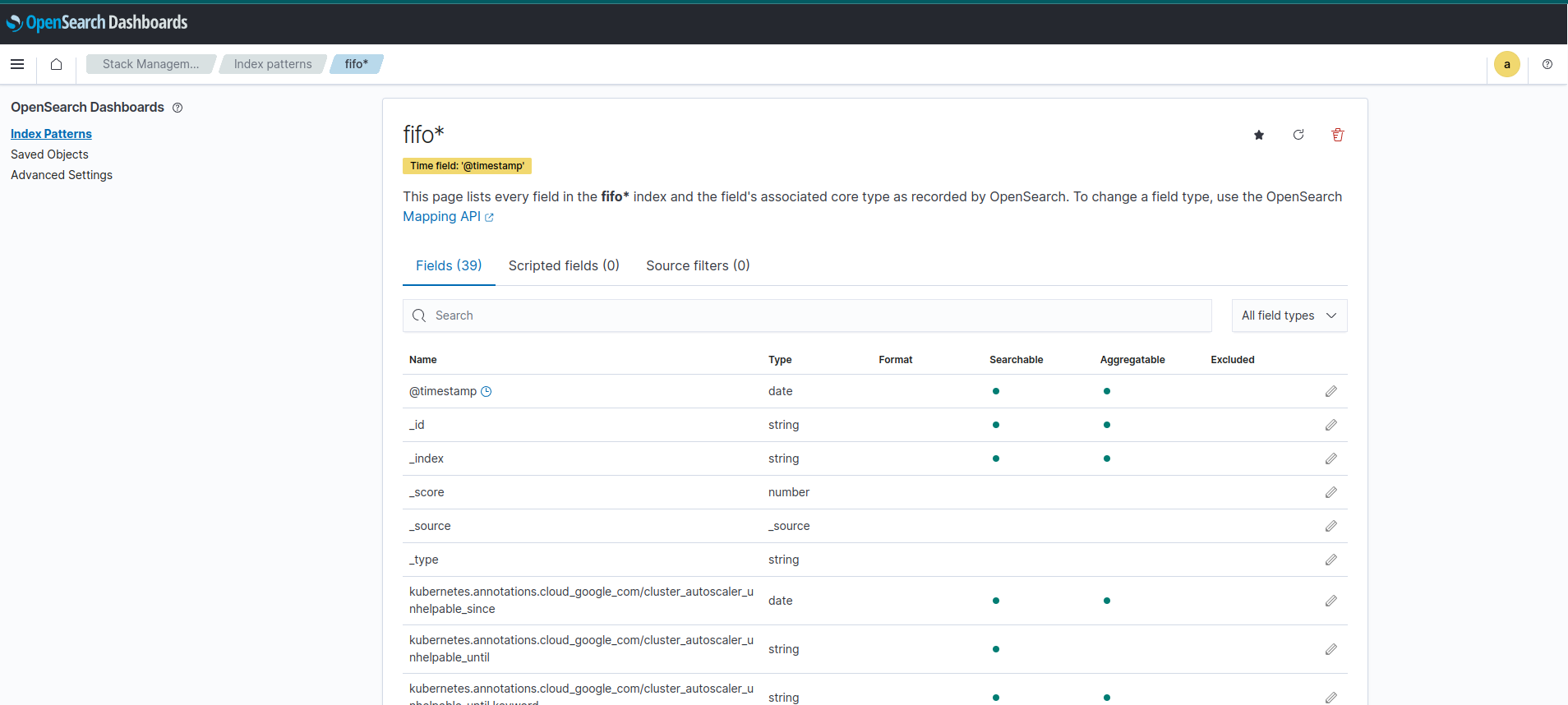The image size is (1568, 705).
Task: Click the fifo* page title
Action: coord(423,134)
